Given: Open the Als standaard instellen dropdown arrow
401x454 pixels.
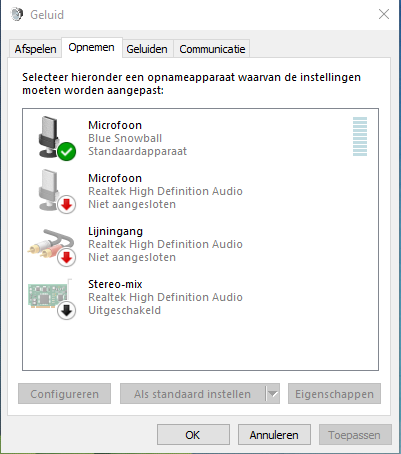Looking at the screenshot, I should pos(273,394).
